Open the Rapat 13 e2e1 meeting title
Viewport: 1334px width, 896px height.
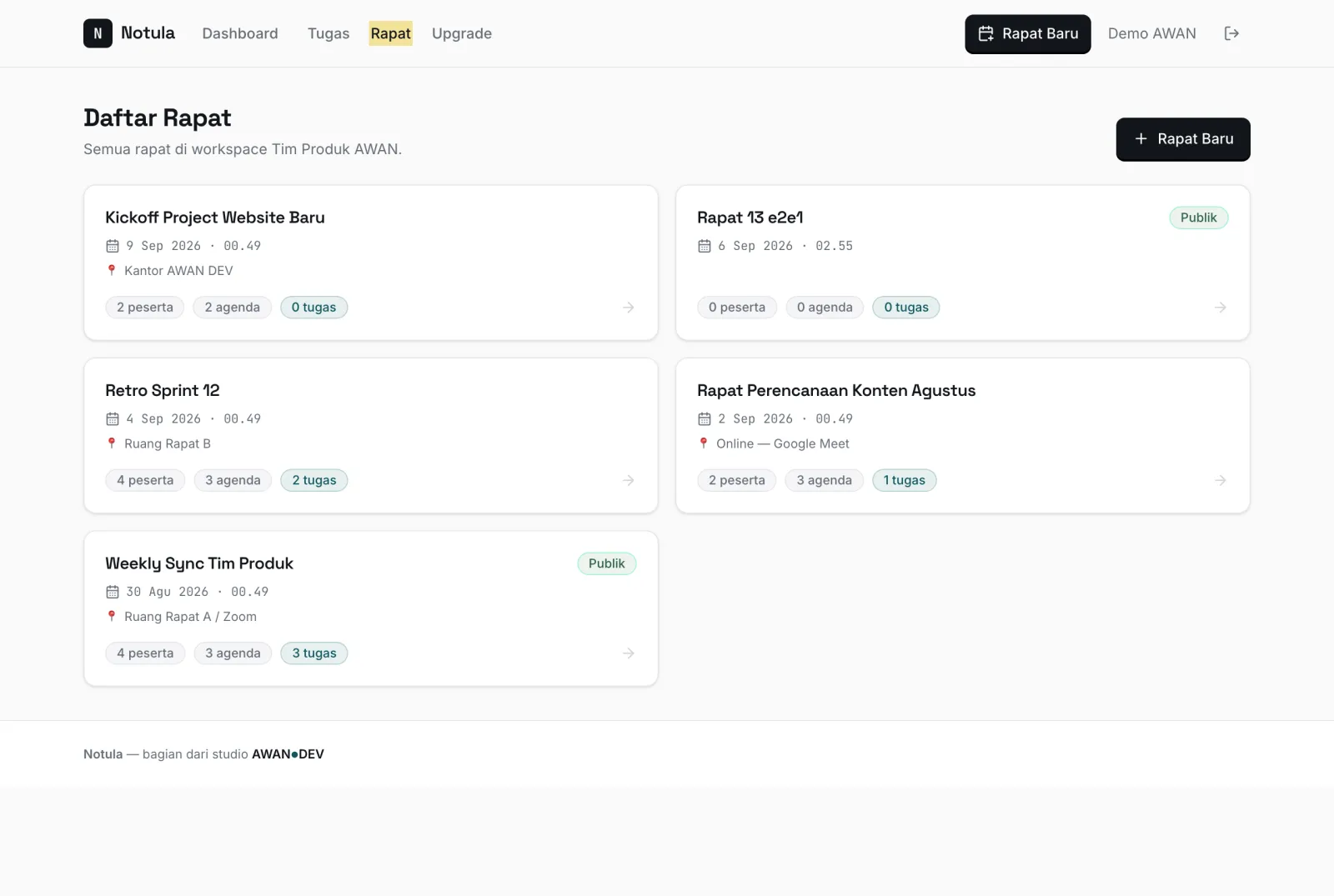pos(750,218)
